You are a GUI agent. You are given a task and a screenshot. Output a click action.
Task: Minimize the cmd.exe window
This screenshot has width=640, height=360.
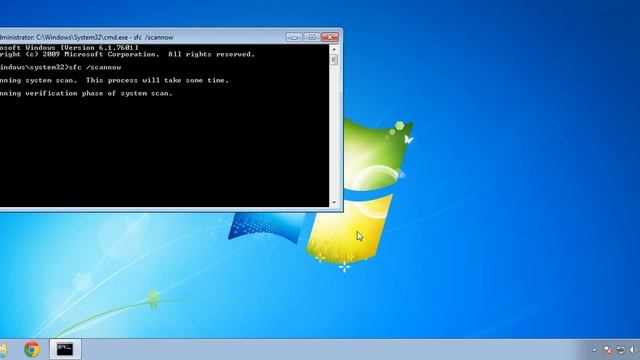tap(294, 37)
